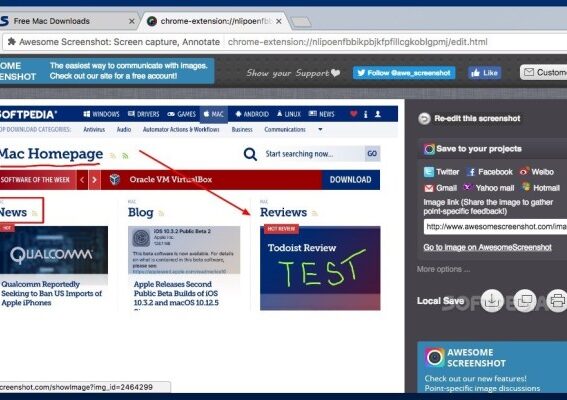Show next software of the week

click(x=94, y=180)
